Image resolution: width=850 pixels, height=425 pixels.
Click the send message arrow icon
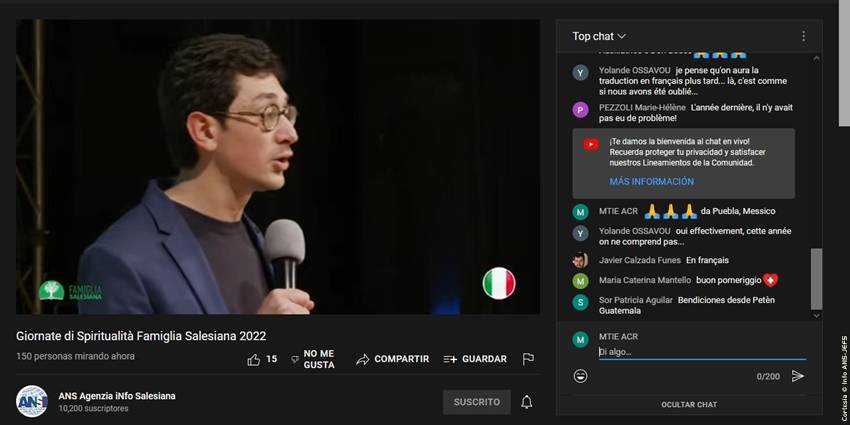pos(798,376)
